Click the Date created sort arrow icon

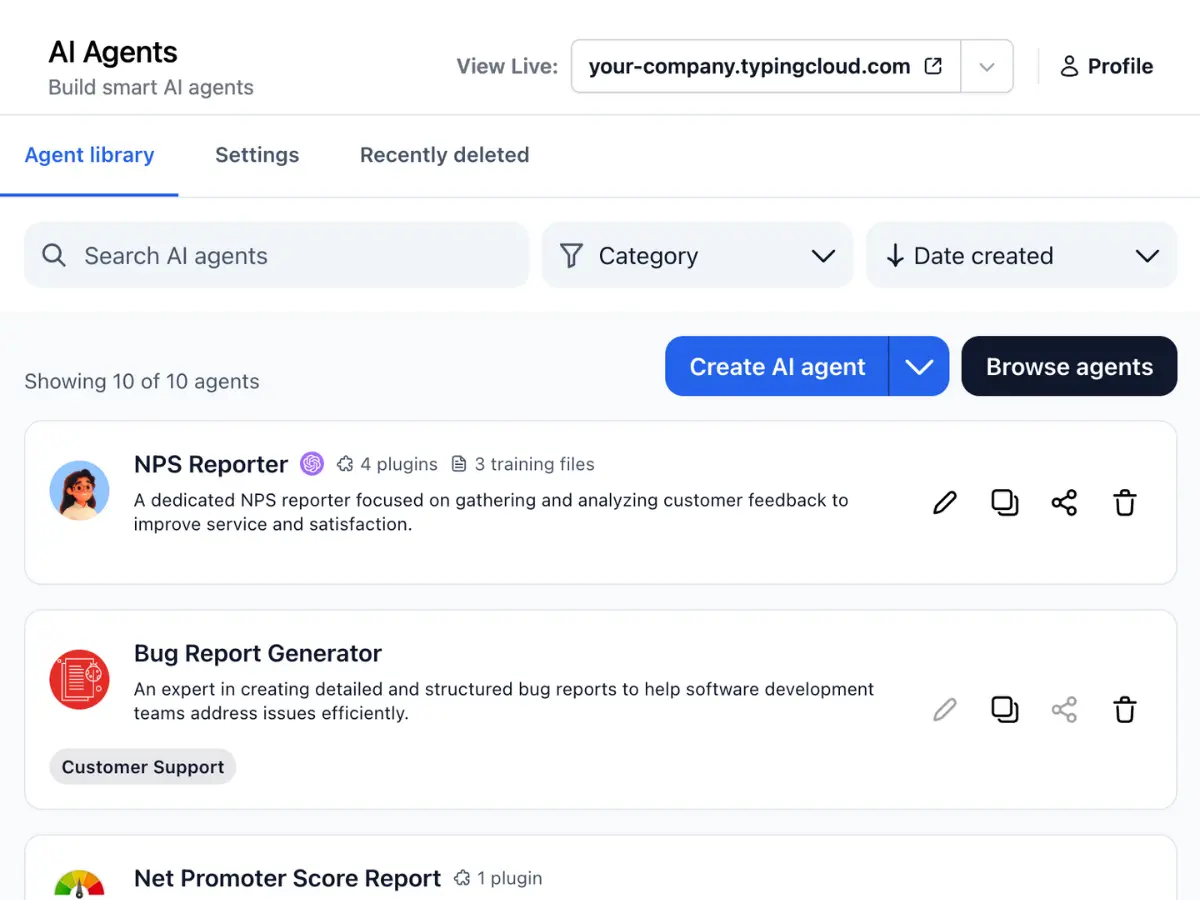tap(895, 255)
